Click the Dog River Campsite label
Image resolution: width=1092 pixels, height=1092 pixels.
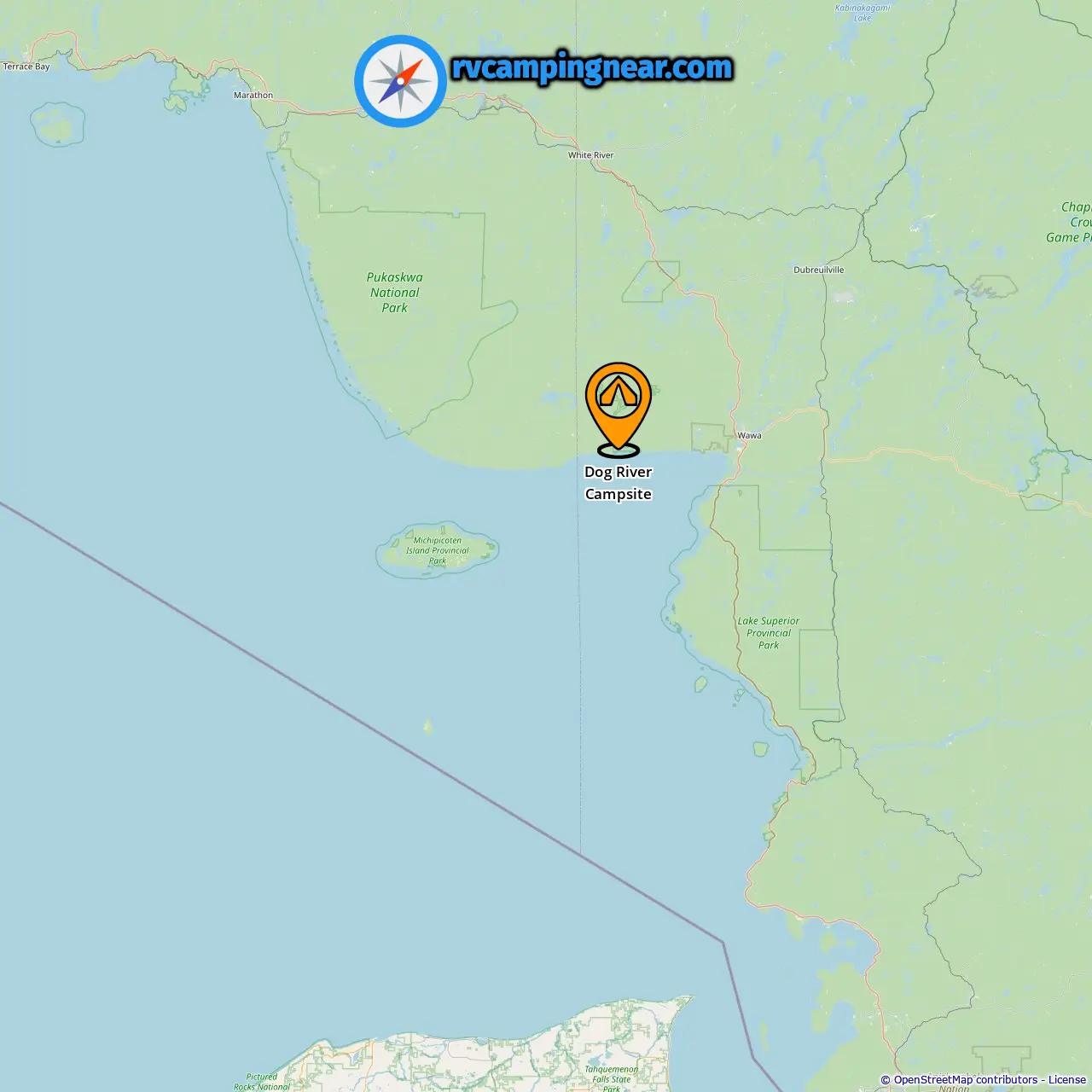tap(618, 483)
